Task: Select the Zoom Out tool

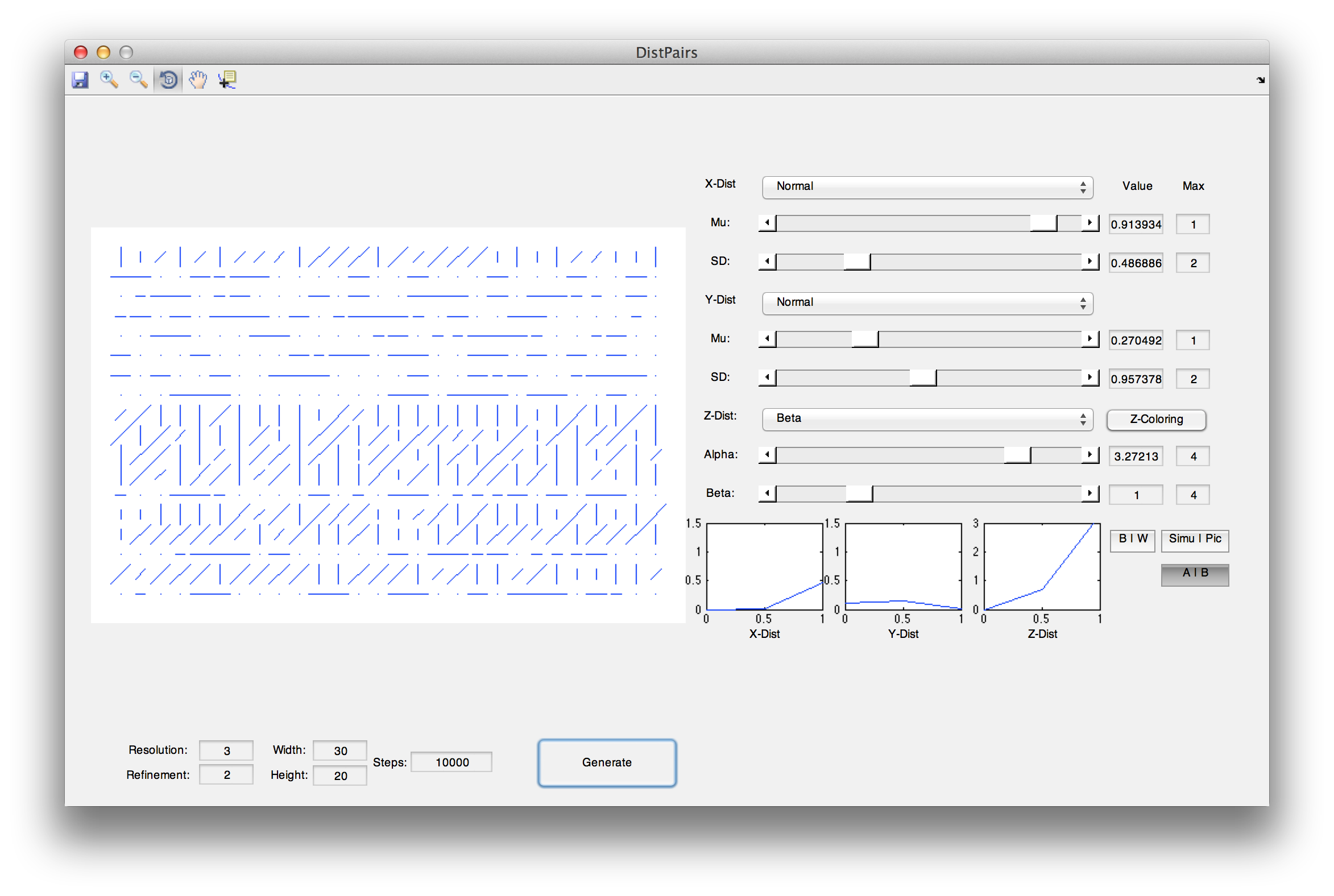Action: [138, 80]
